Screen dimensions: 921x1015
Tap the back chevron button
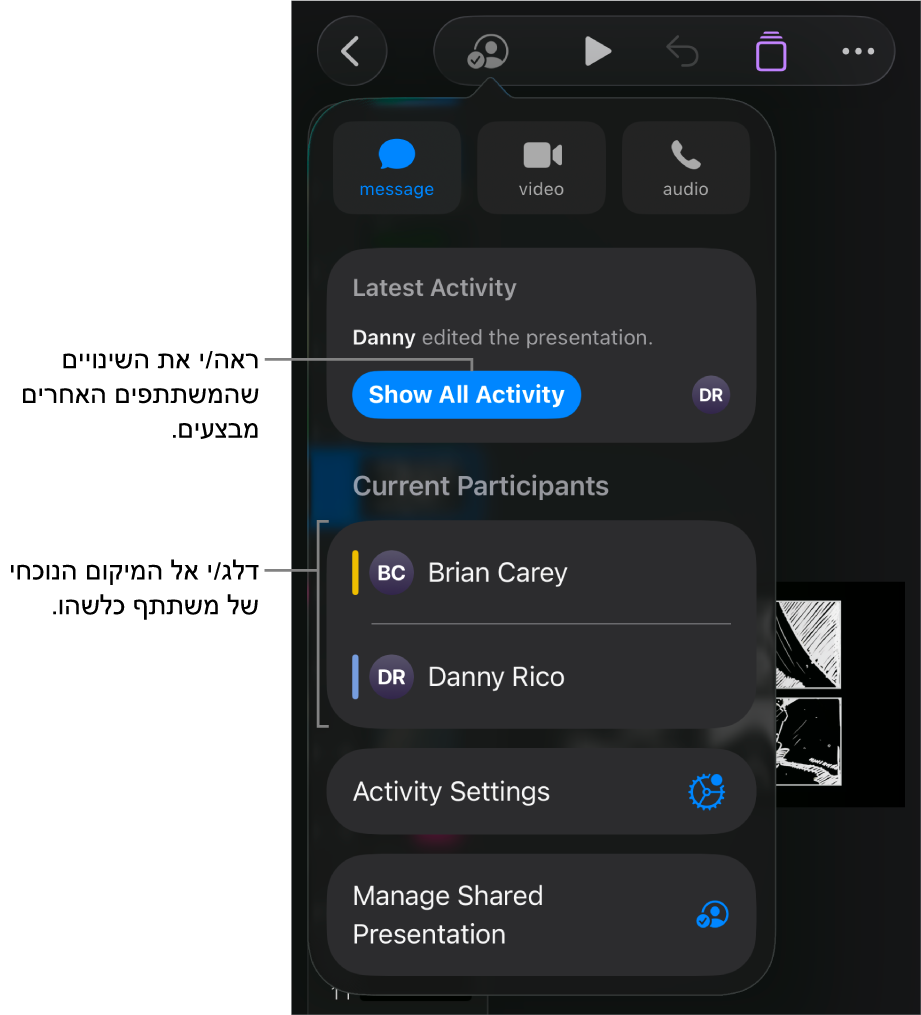point(351,51)
